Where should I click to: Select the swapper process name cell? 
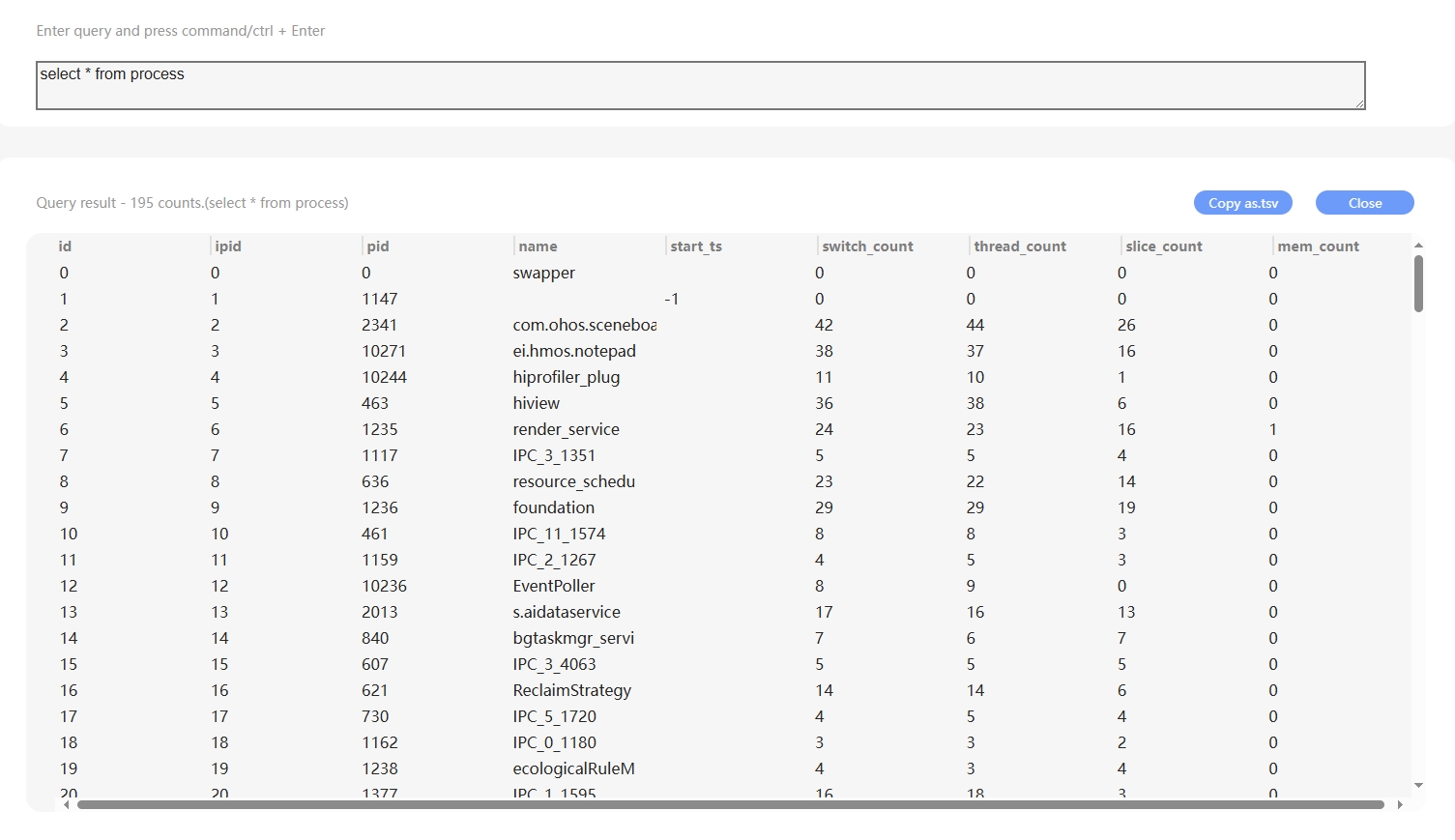(x=543, y=273)
